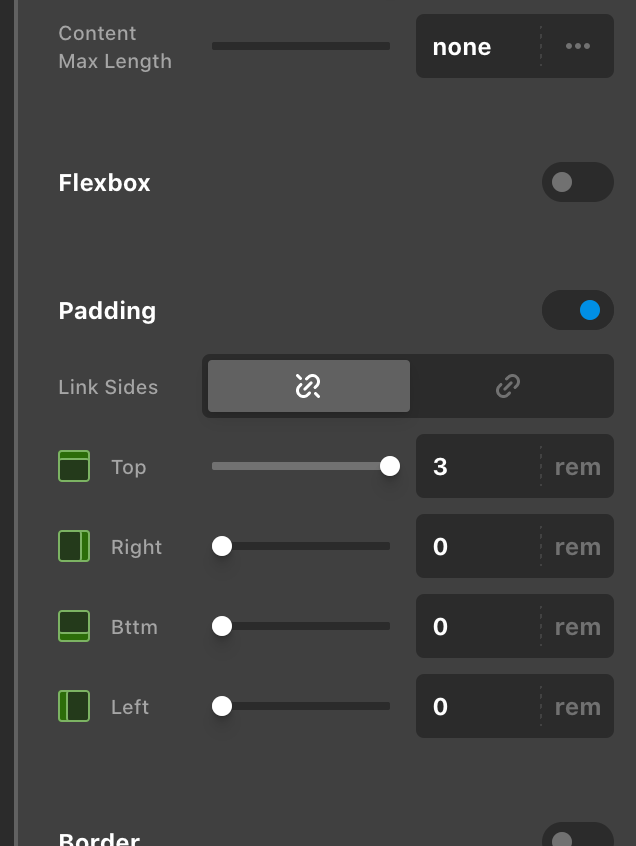Click the Bttm padding side icon
636x846 pixels.
(x=74, y=626)
